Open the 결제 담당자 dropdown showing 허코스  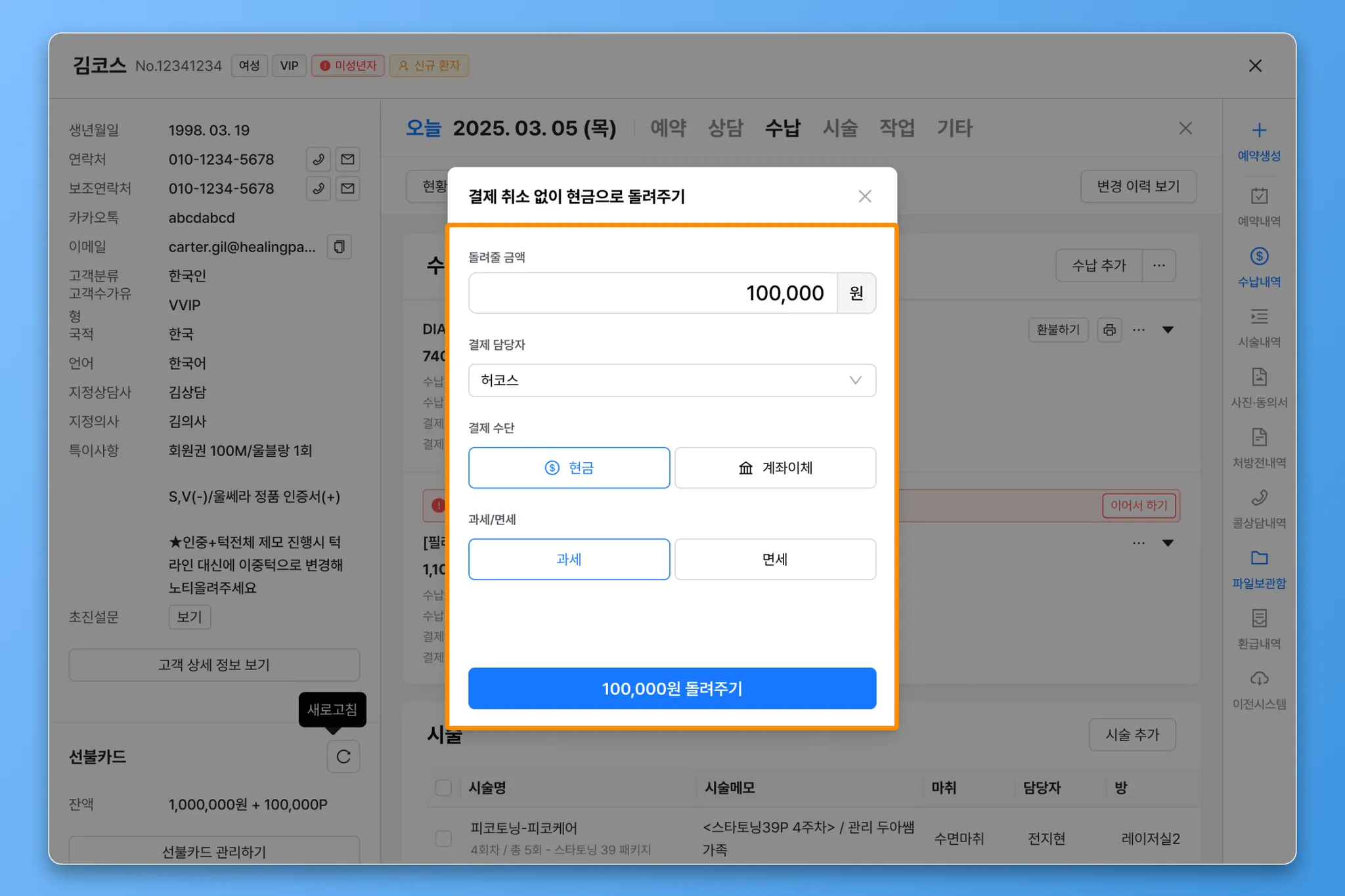pyautogui.click(x=671, y=380)
